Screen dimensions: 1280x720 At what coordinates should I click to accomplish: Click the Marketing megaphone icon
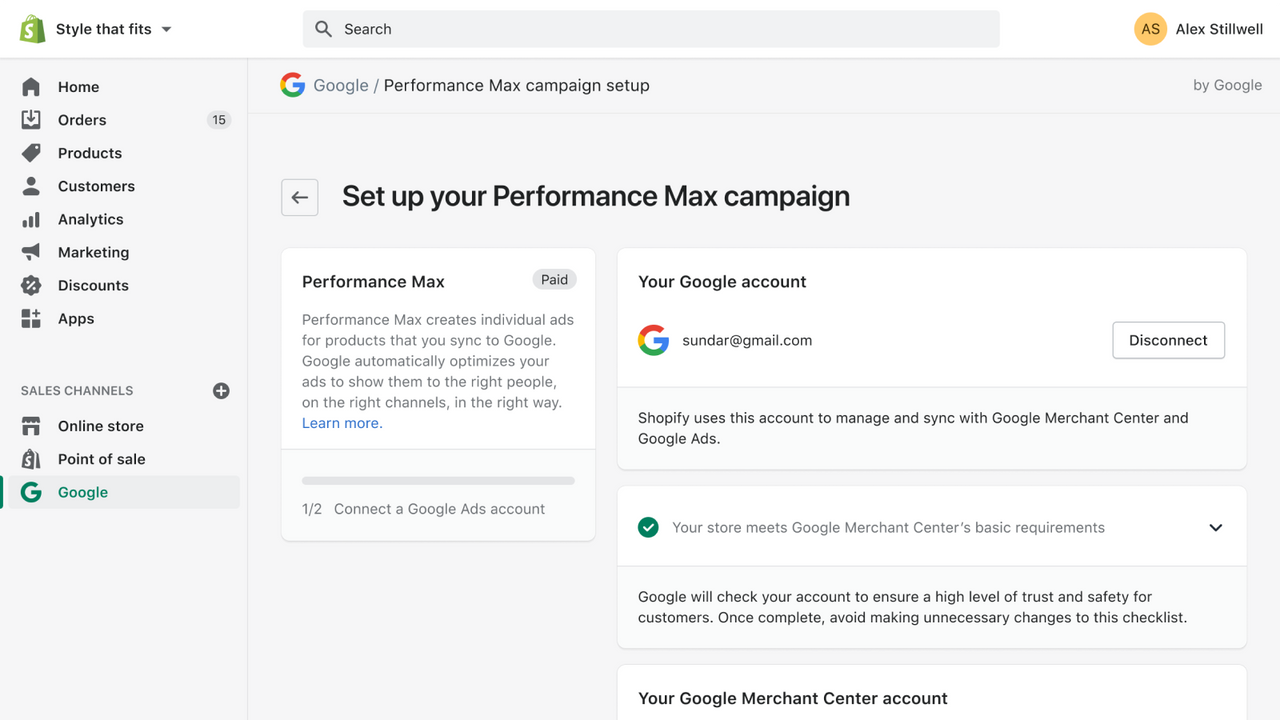pos(31,252)
